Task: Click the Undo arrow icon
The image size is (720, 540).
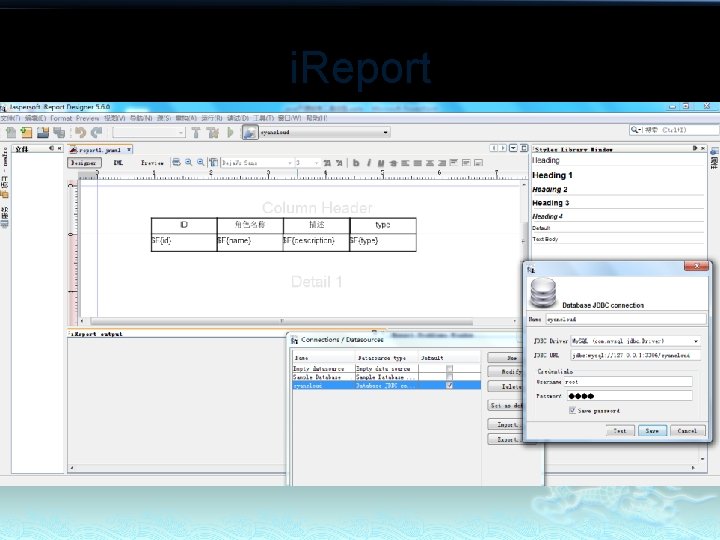Action: (81, 133)
